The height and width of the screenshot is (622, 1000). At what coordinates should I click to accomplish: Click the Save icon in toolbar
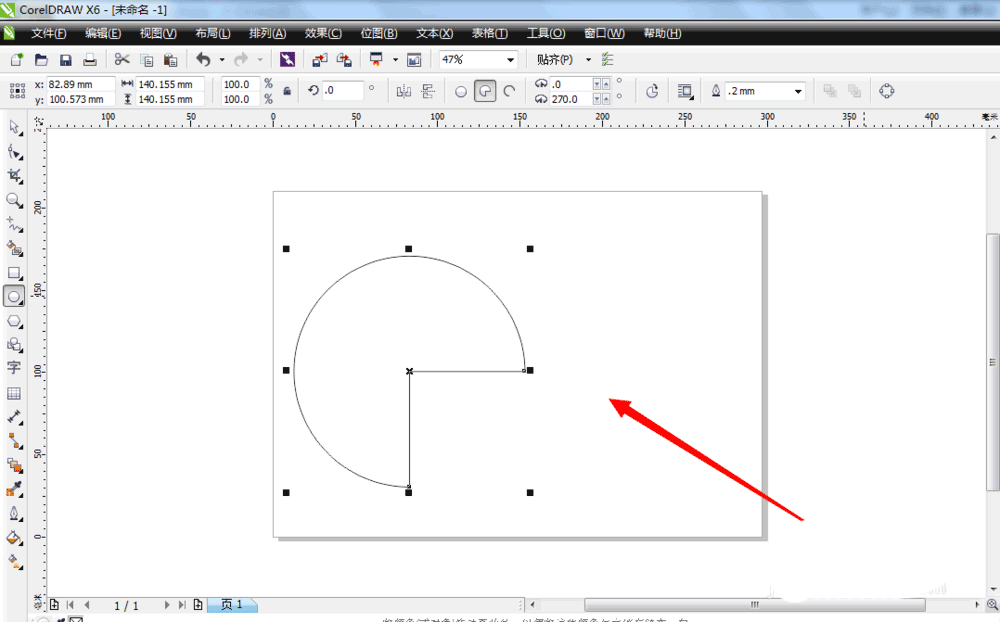[66, 60]
